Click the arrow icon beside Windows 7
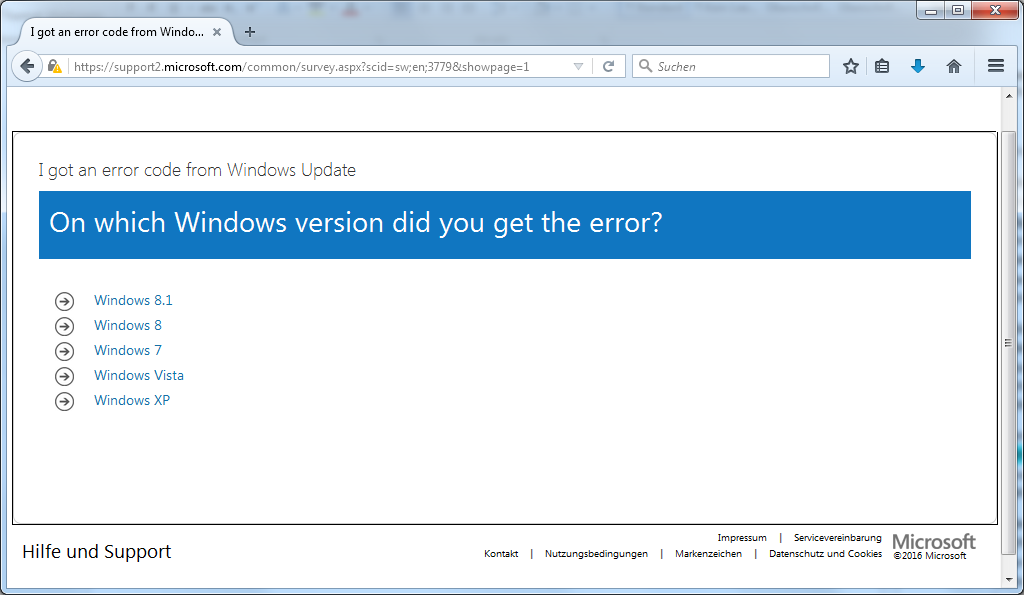Viewport: 1024px width, 595px height. click(x=64, y=351)
